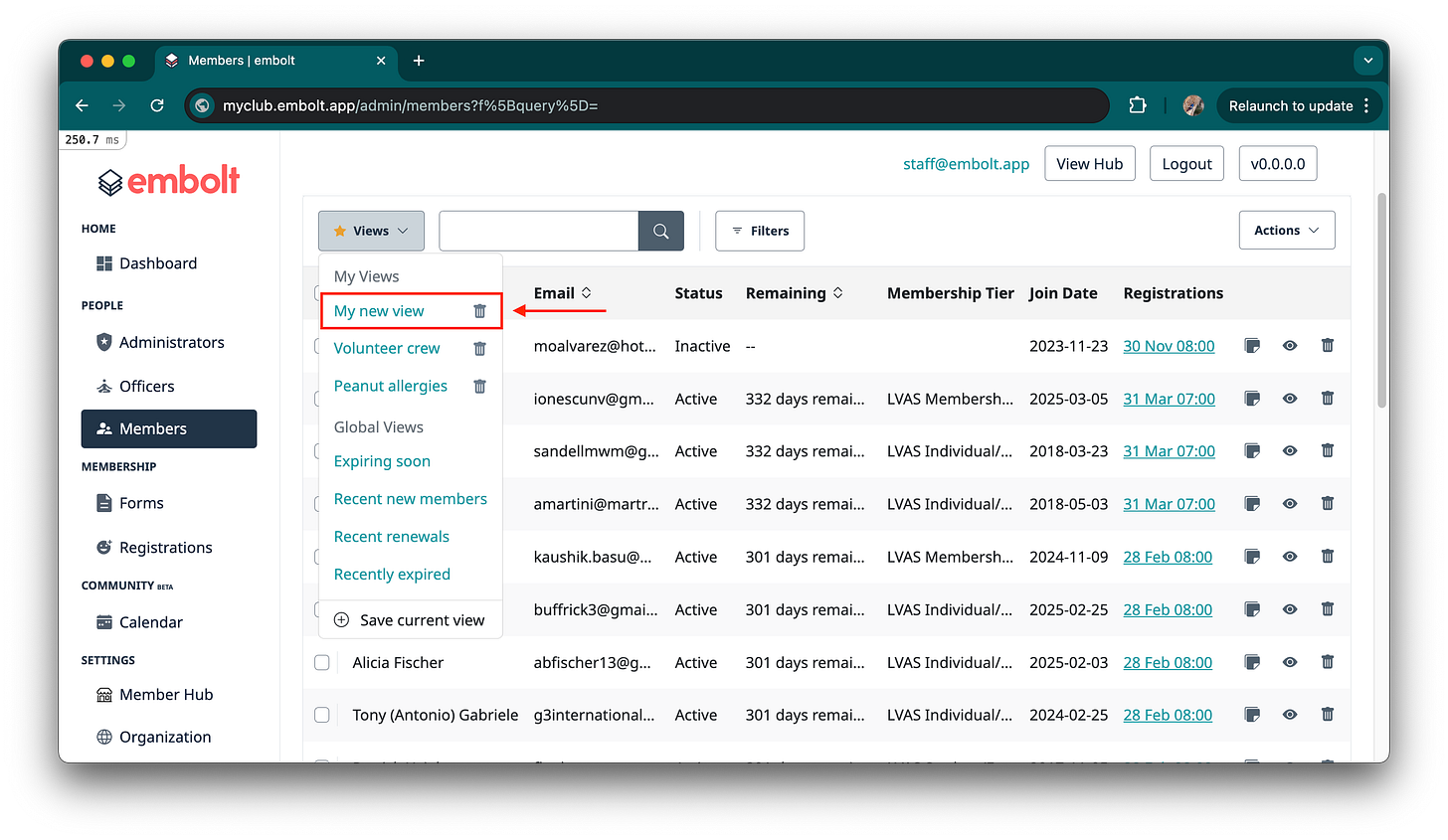Open a new browser tab
The width and height of the screenshot is (1448, 840).
[x=419, y=61]
